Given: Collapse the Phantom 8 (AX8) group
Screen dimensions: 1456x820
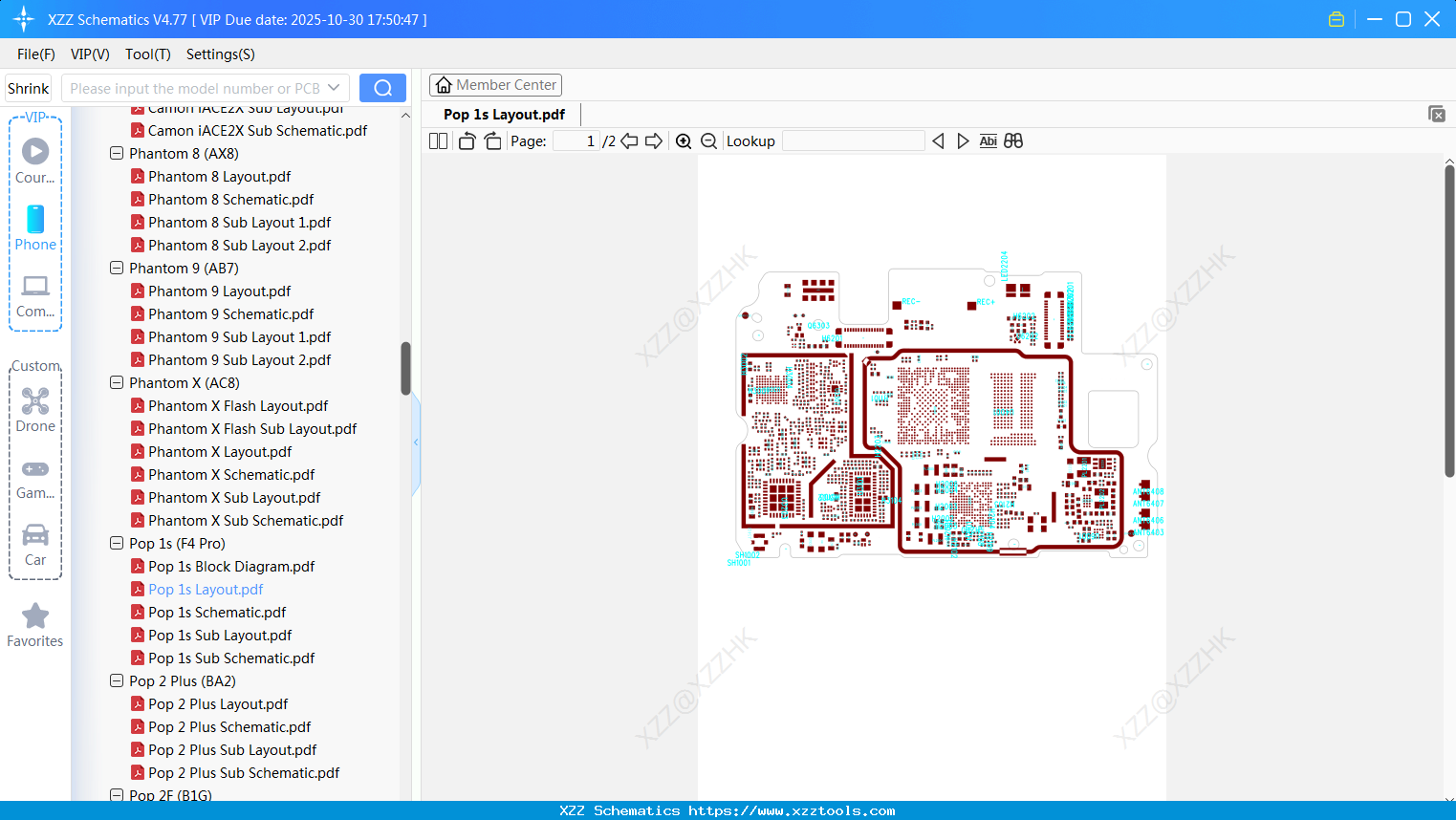Looking at the screenshot, I should point(116,153).
